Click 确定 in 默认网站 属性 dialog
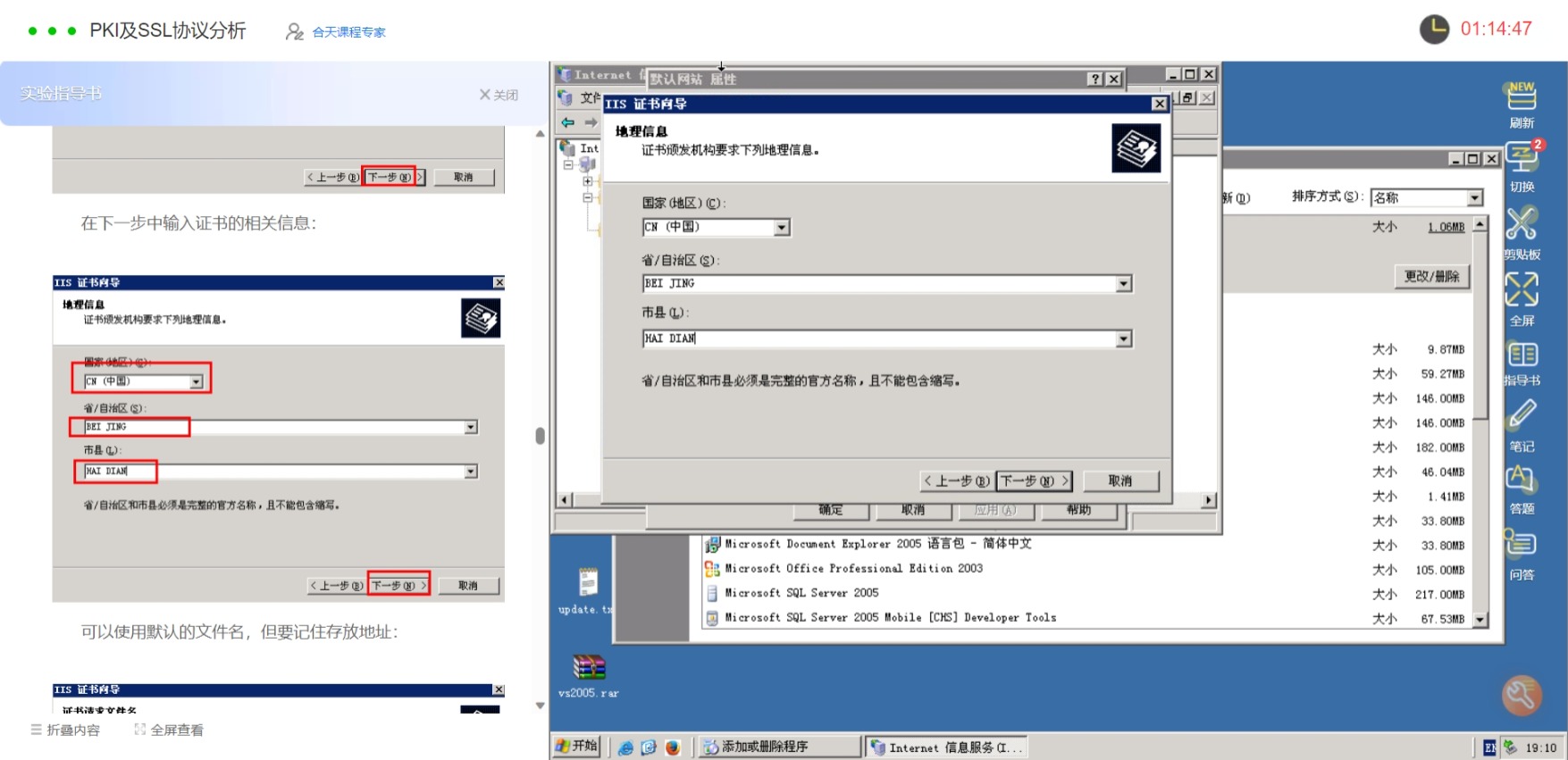Image resolution: width=1568 pixels, height=760 pixels. [x=831, y=510]
